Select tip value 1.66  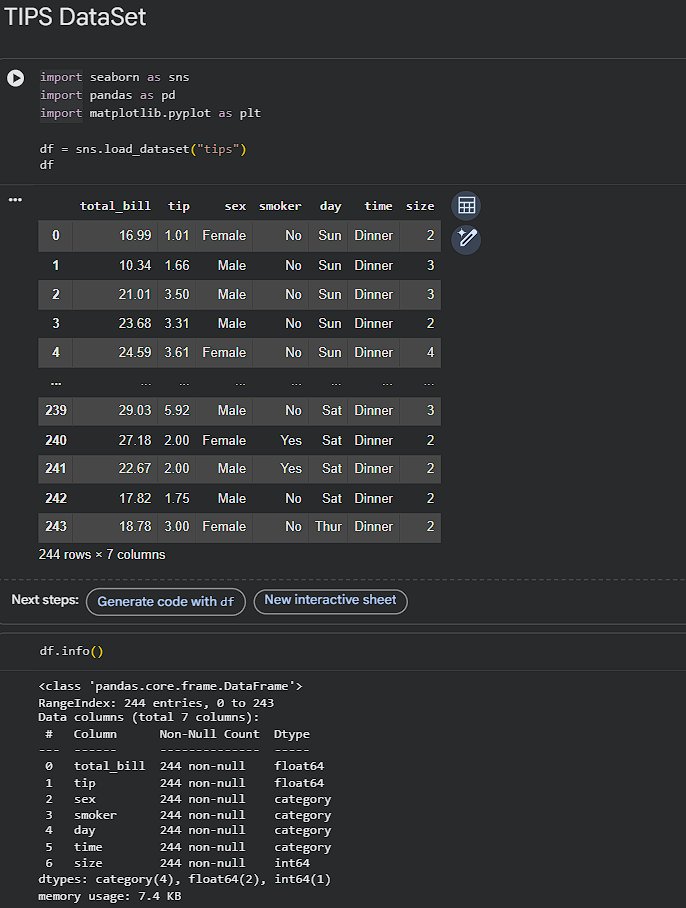tap(177, 266)
